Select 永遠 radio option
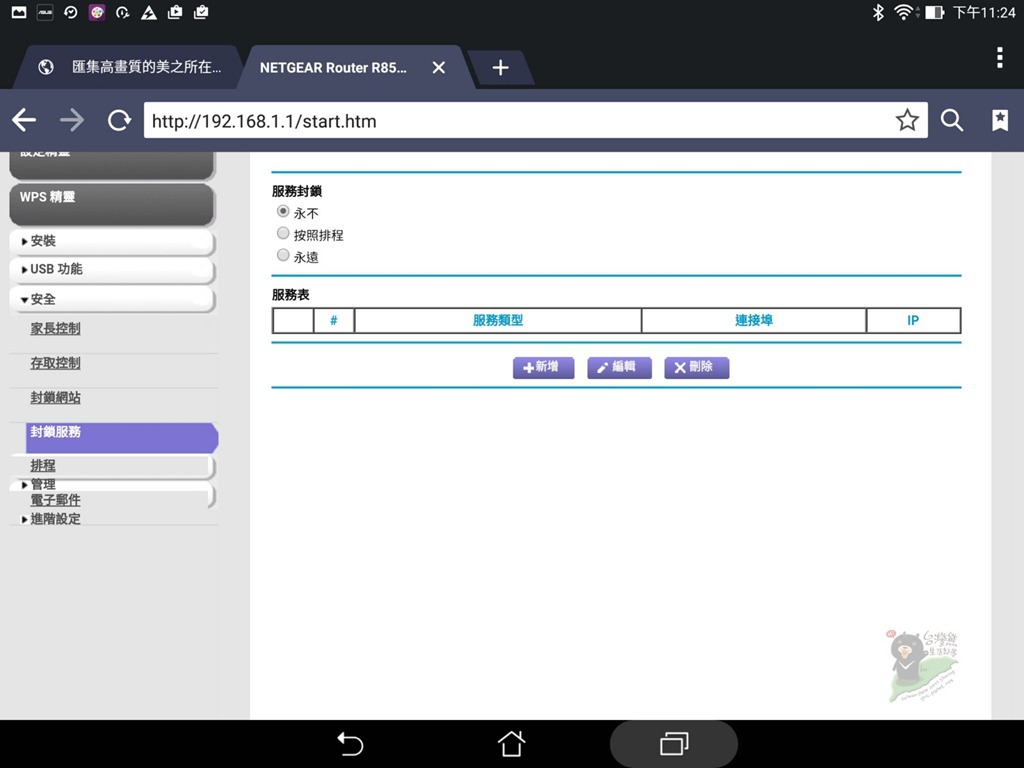Screen dimensions: 1024x768 tap(283, 255)
